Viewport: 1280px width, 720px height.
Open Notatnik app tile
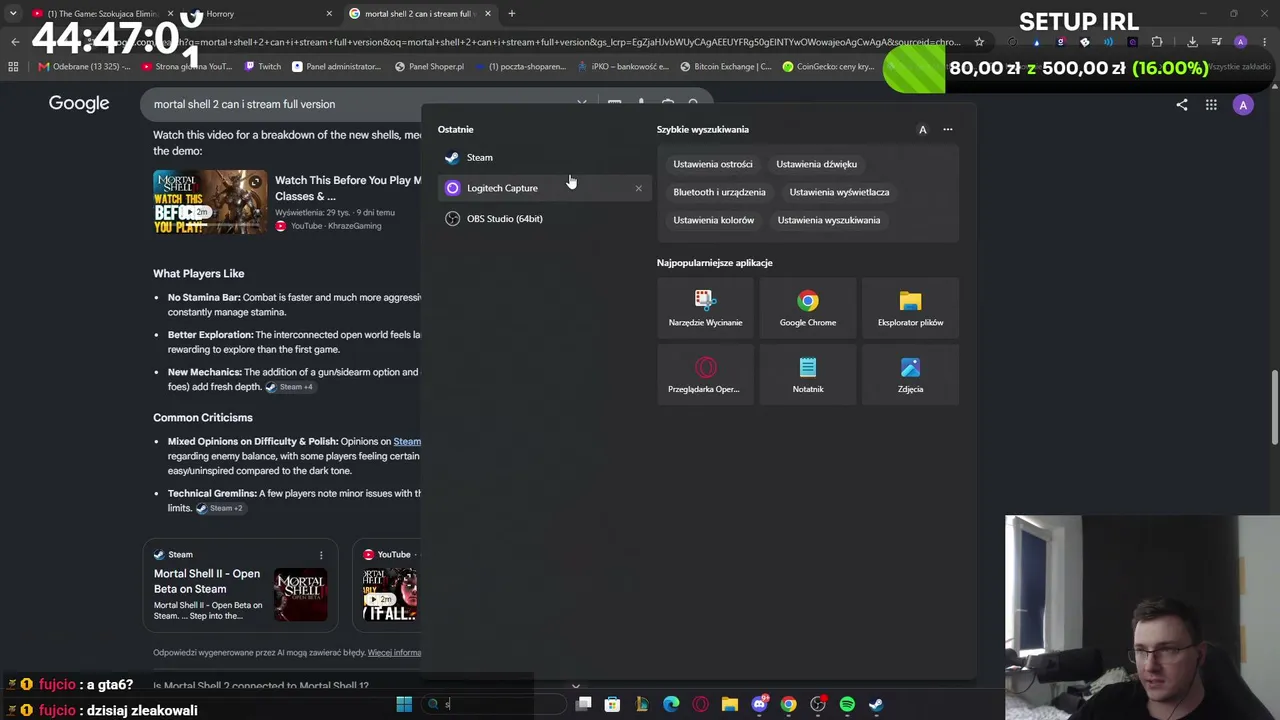point(808,374)
